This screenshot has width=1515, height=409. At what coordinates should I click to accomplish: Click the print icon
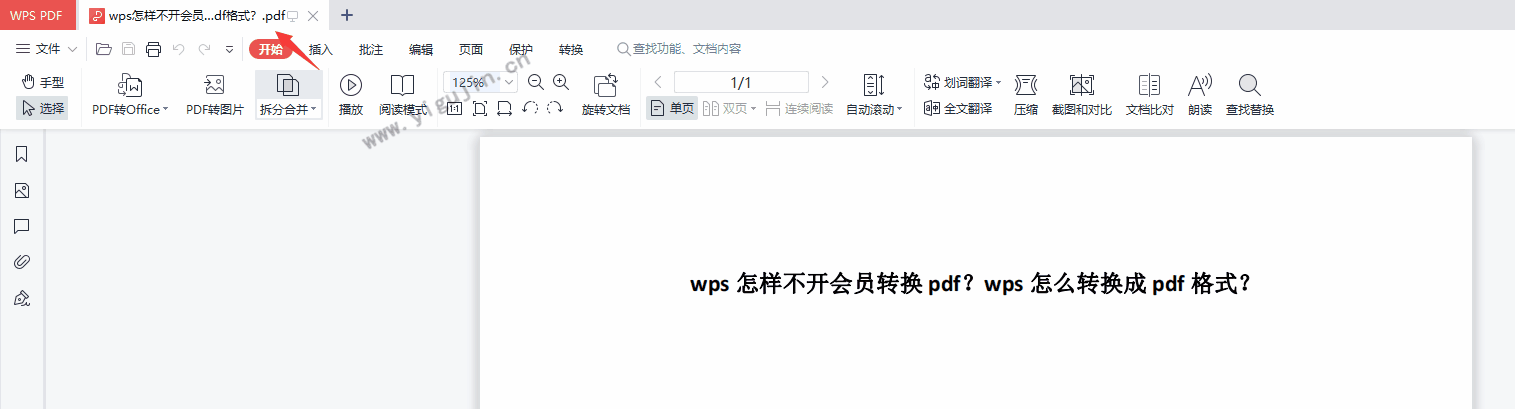coord(153,49)
